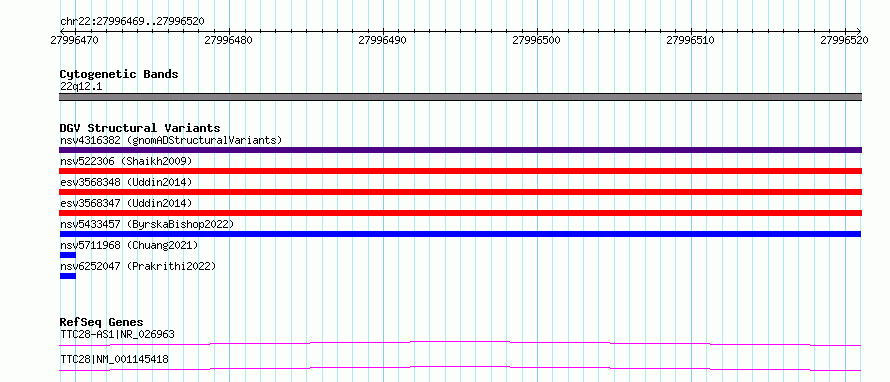The height and width of the screenshot is (382, 890).
Task: Open esv3568348 Uddin2014 label
Action: coord(126,182)
